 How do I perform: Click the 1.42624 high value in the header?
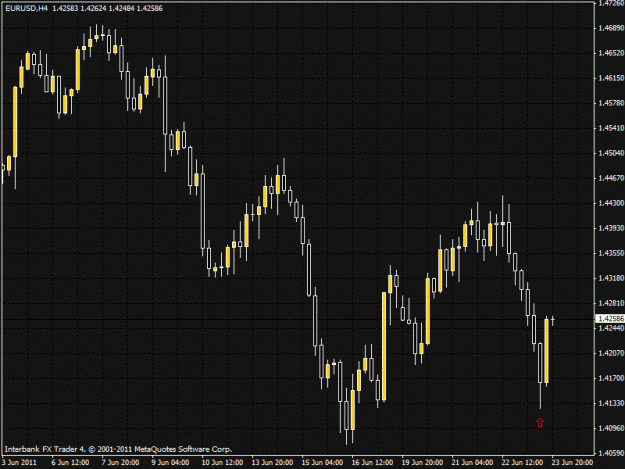coord(94,8)
